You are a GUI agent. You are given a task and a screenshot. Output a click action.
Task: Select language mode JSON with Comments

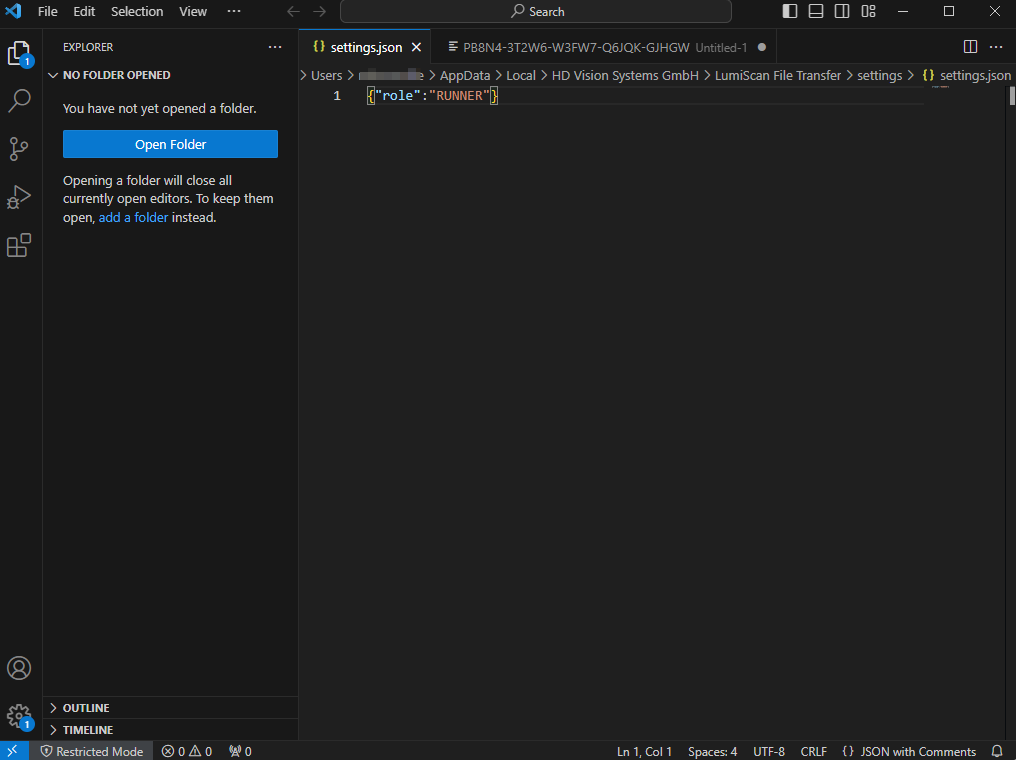908,751
